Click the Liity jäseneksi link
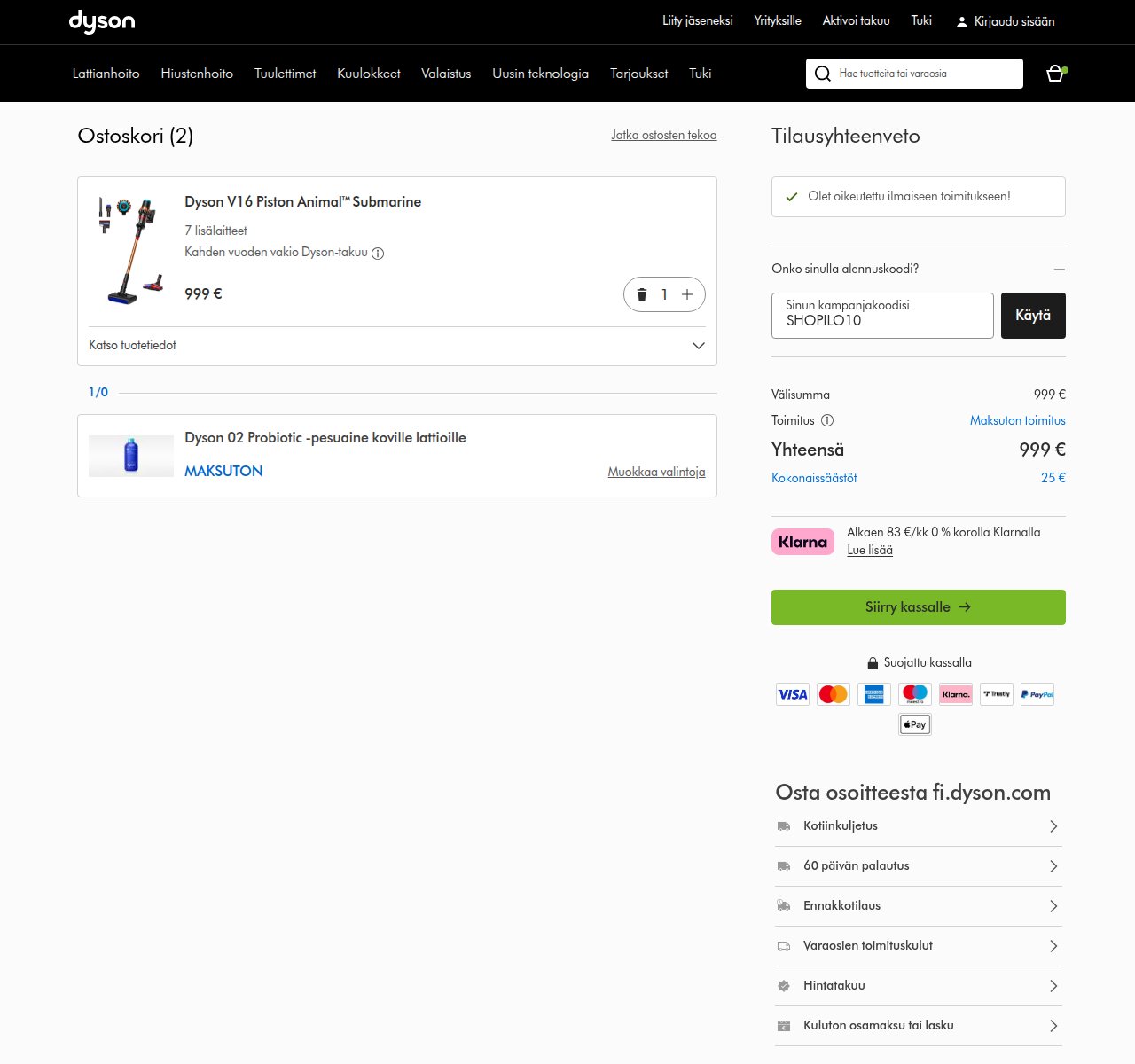Viewport: 1135px width, 1064px height. coord(698,20)
